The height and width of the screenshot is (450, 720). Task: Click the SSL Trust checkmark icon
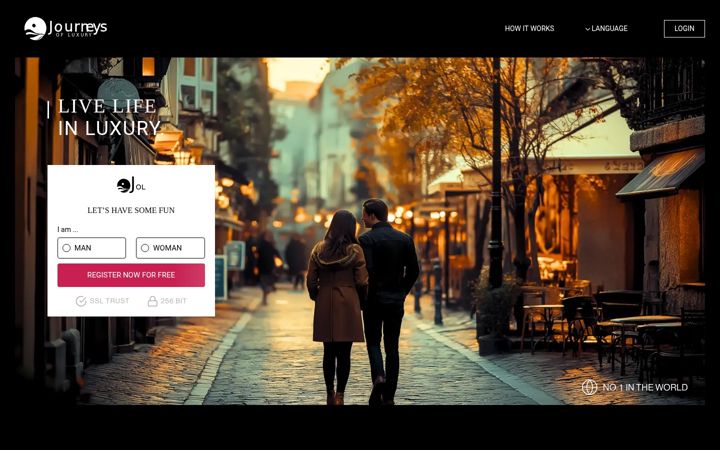pos(81,301)
